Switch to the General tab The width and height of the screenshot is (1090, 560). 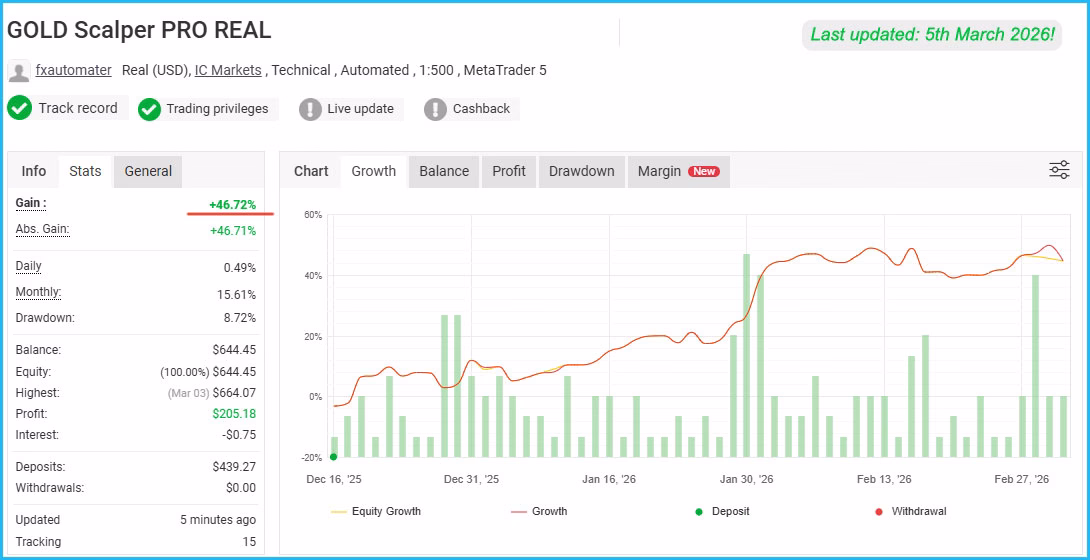point(148,171)
